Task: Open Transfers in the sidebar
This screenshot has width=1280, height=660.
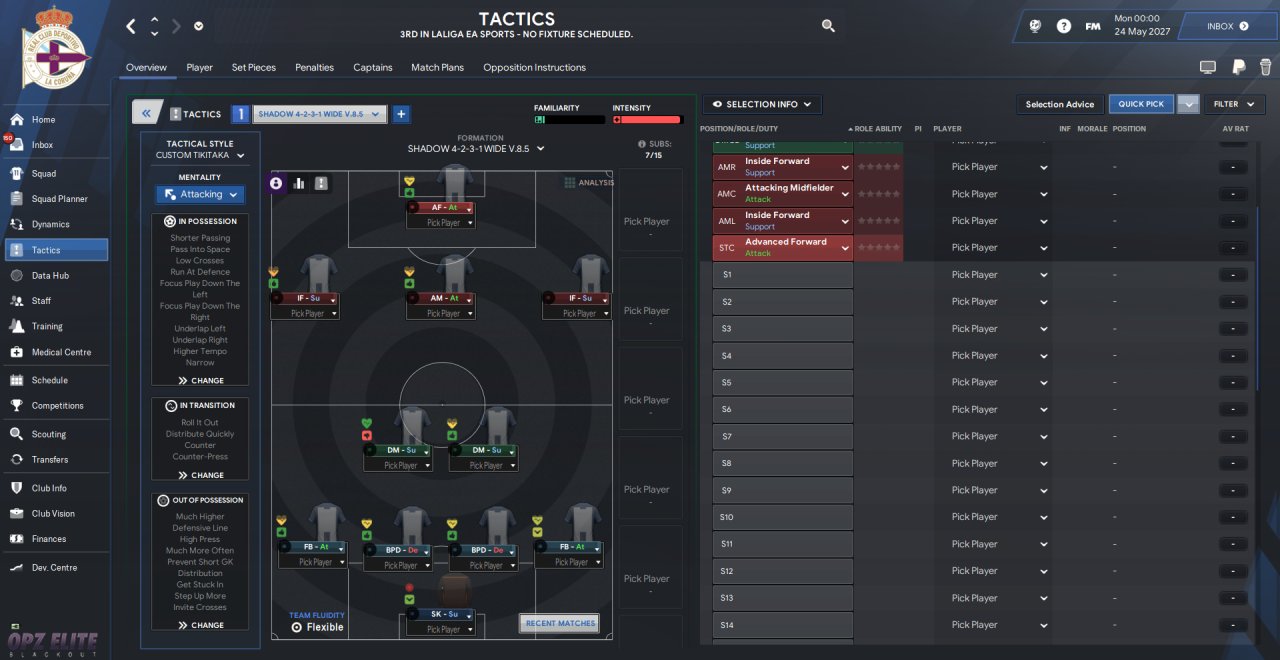Action: (55, 459)
